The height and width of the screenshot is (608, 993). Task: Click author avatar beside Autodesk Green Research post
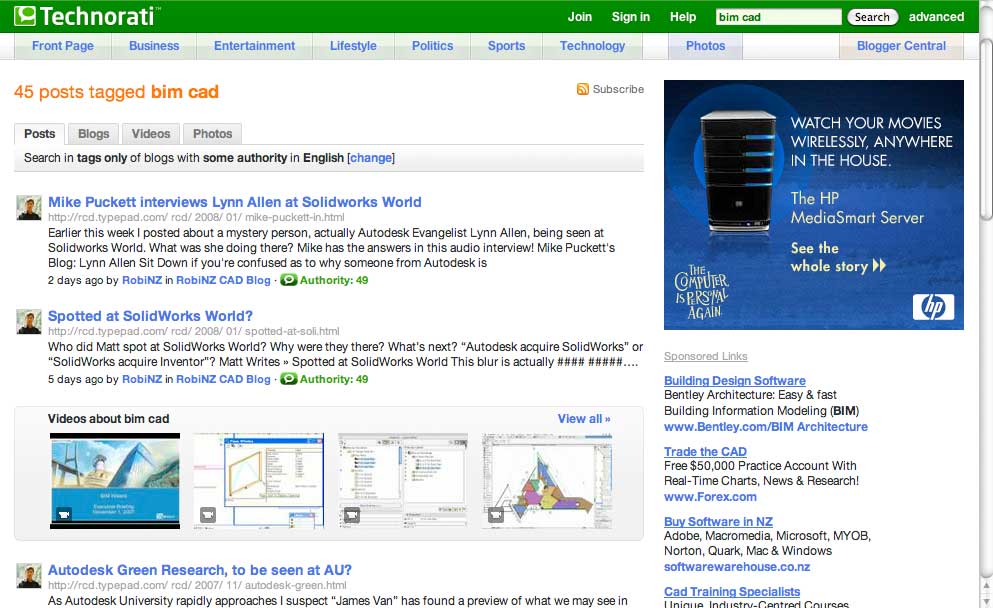coord(28,576)
